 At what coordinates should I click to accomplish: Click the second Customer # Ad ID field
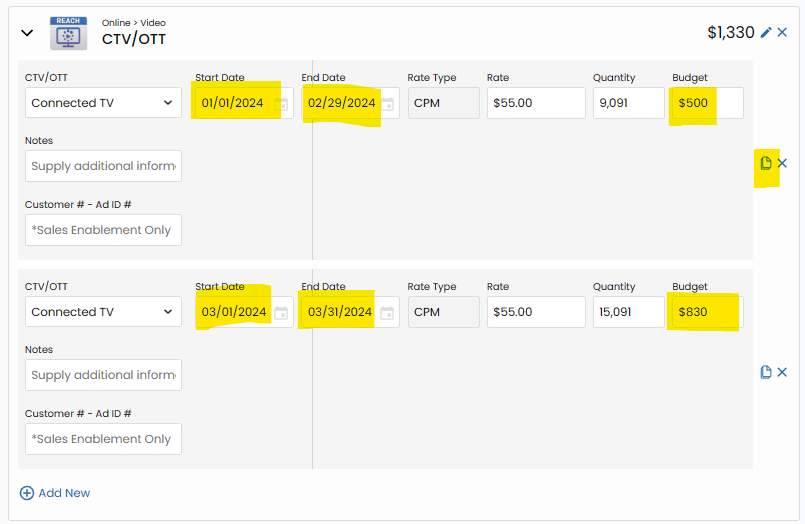pos(103,439)
